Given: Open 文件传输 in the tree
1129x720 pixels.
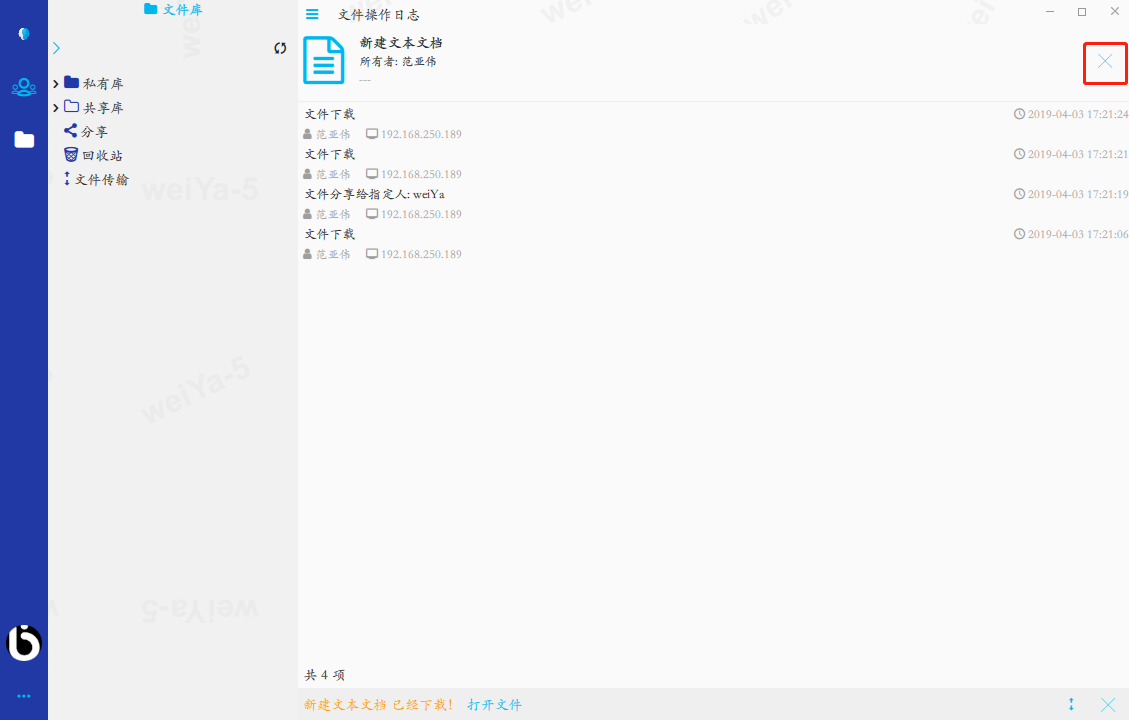Looking at the screenshot, I should [101, 179].
